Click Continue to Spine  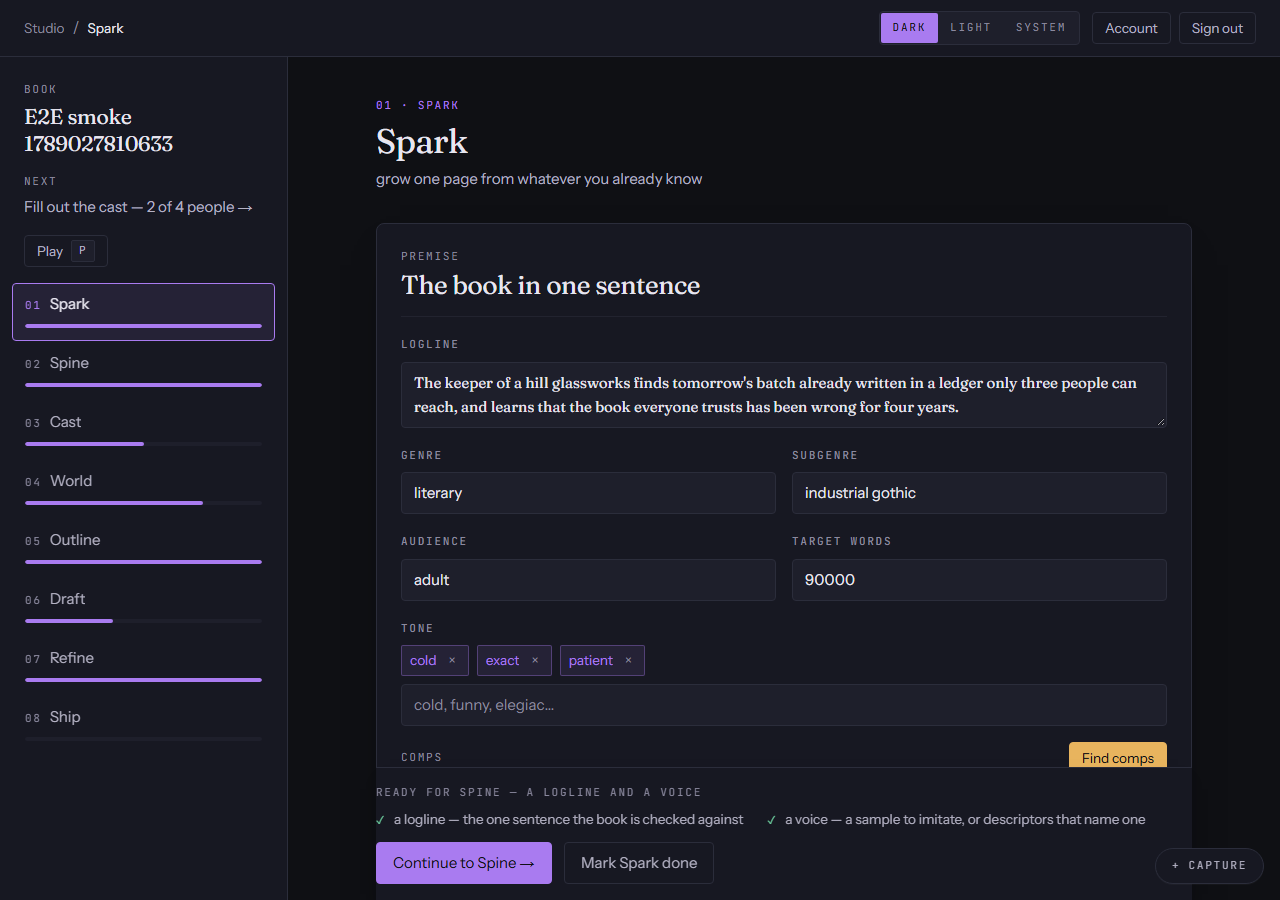(464, 863)
